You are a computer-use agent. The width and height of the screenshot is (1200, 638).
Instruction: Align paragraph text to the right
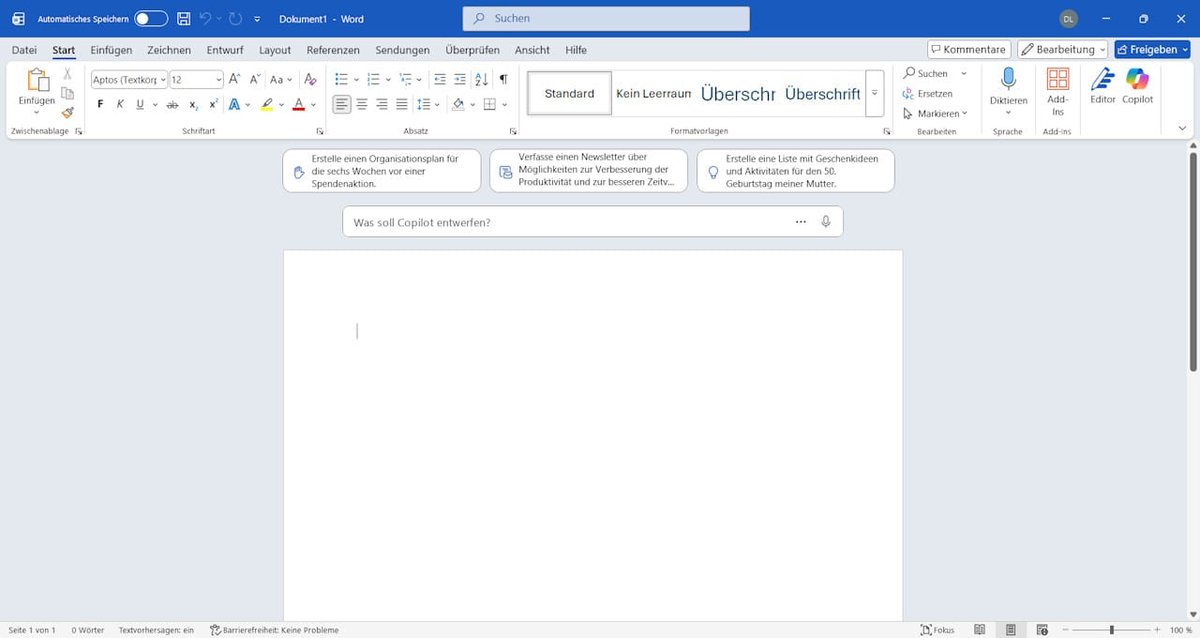tap(382, 104)
